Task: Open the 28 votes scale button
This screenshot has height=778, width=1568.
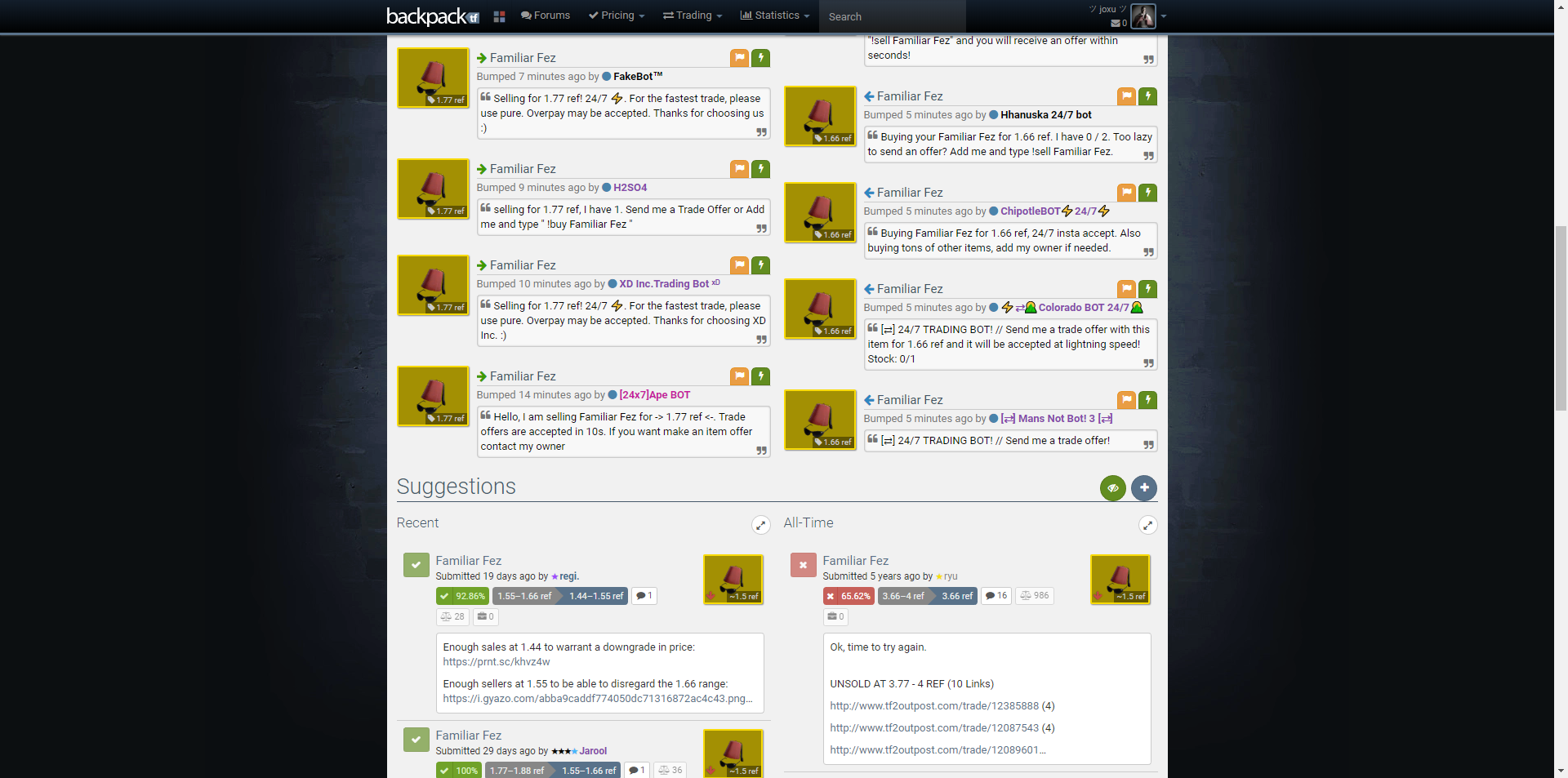Action: [x=452, y=616]
